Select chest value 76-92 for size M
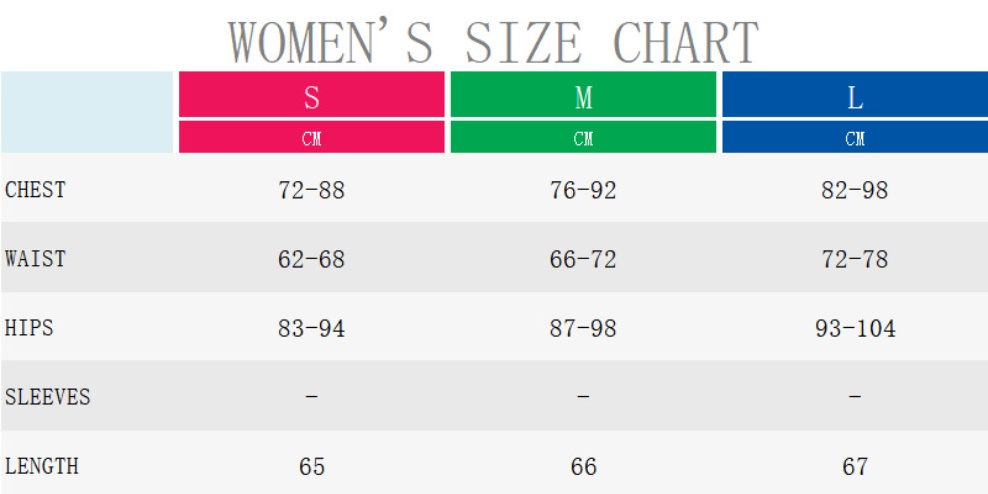 coord(584,191)
